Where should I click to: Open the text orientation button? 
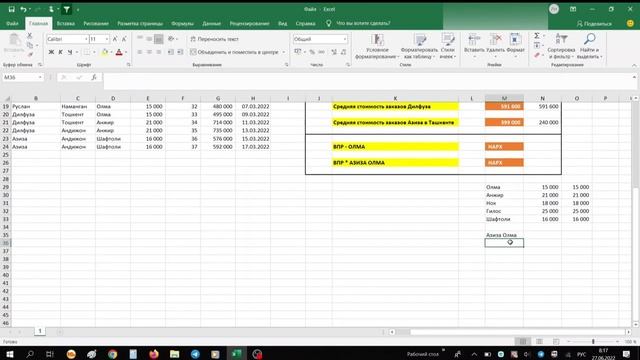[171, 39]
